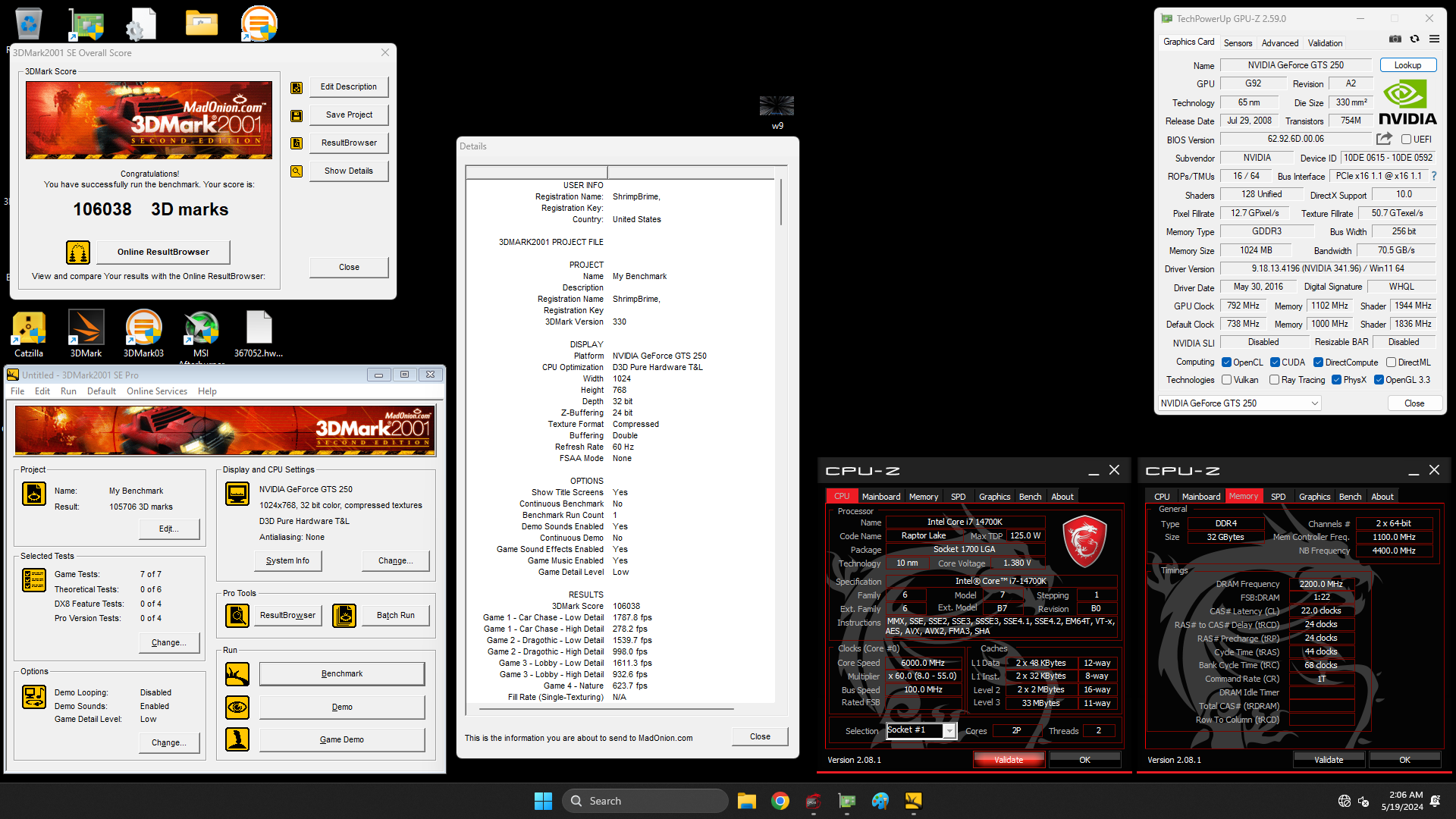Click the GPU-Z refresh icon
Screen dimensions: 1456x819
(1414, 39)
